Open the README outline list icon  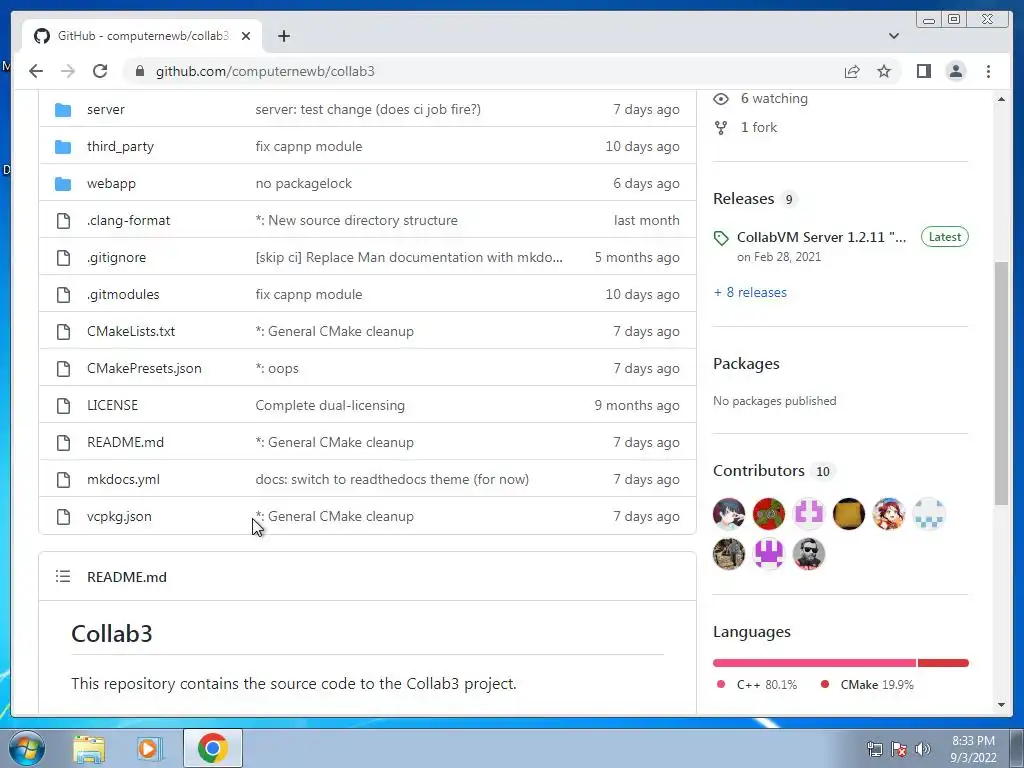[x=63, y=576]
